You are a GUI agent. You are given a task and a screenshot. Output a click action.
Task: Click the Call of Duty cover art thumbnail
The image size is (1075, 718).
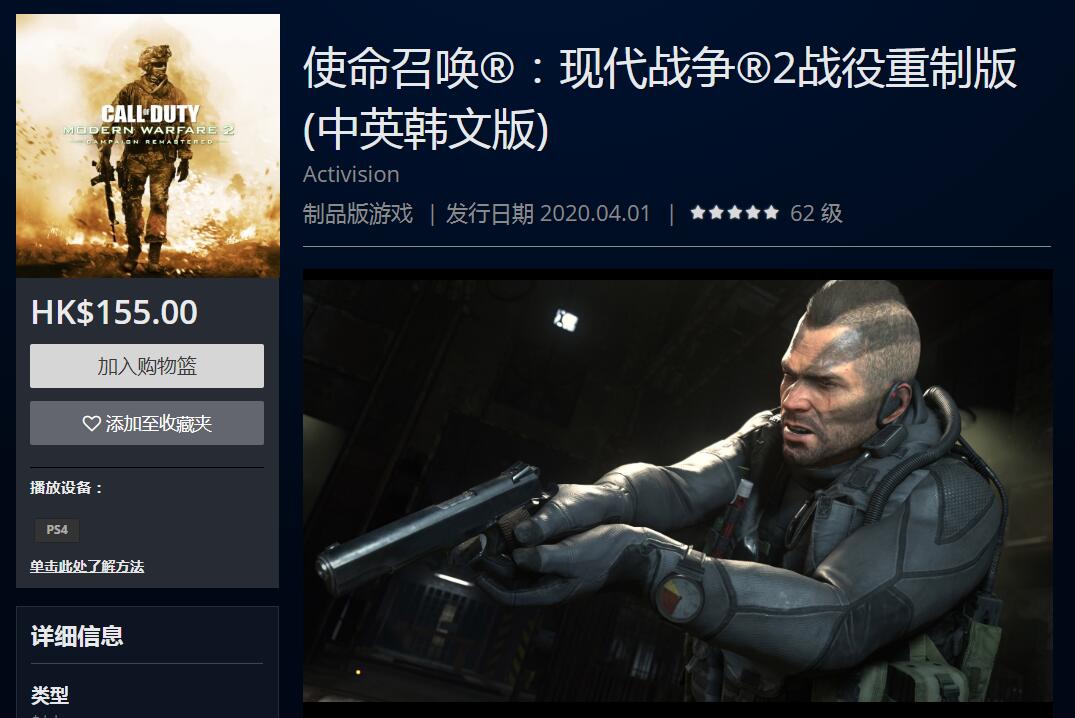click(148, 146)
